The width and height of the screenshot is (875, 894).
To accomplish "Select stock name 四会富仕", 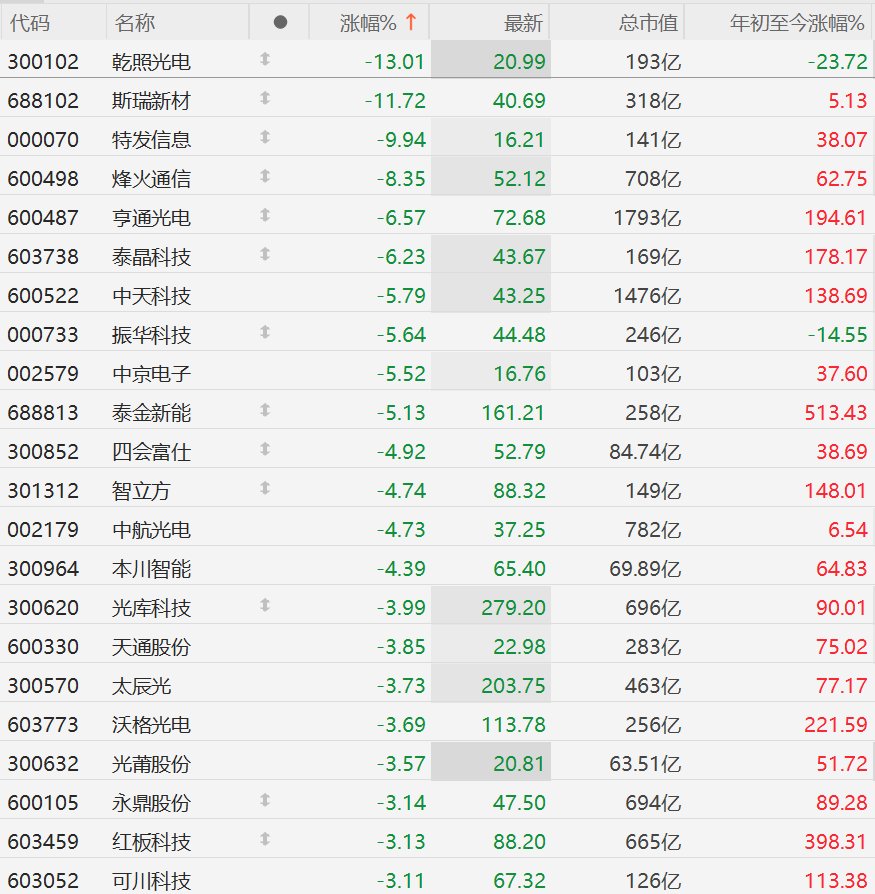I will pos(151,452).
